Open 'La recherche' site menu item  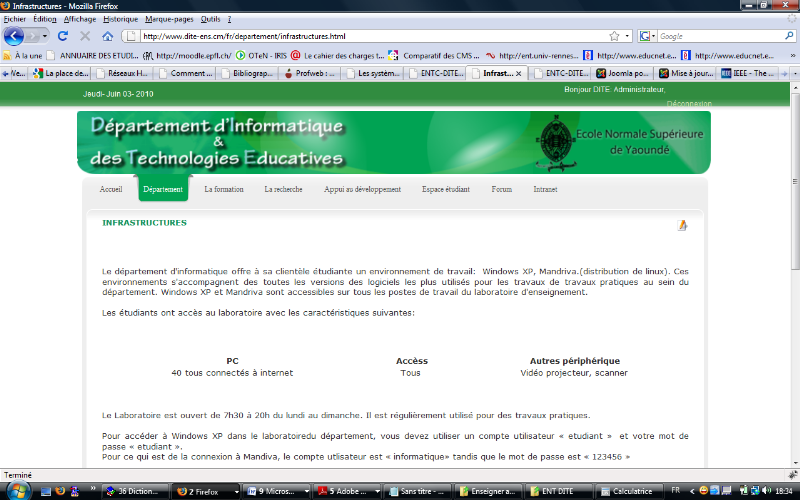(x=283, y=189)
